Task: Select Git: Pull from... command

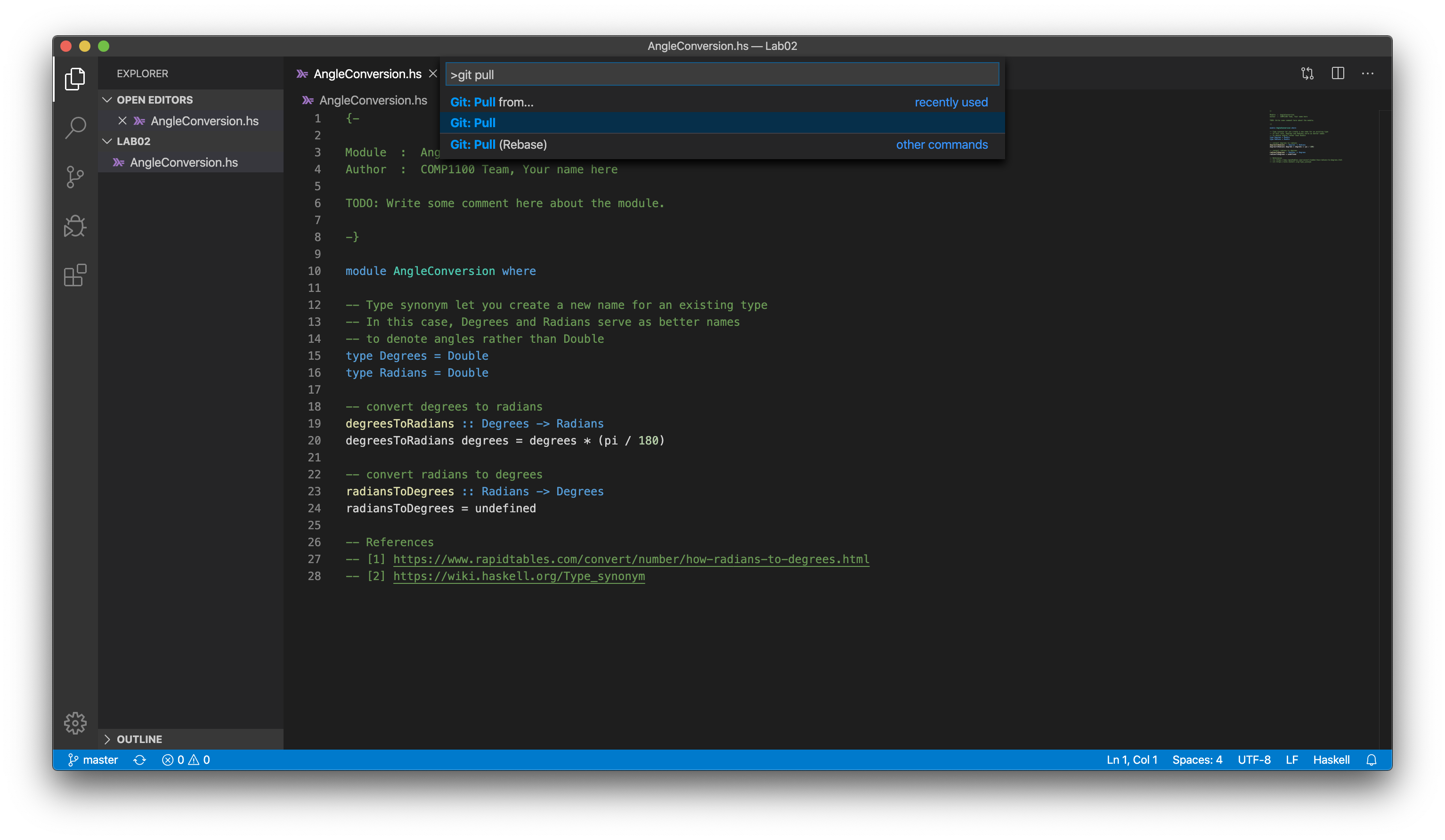Action: 491,102
